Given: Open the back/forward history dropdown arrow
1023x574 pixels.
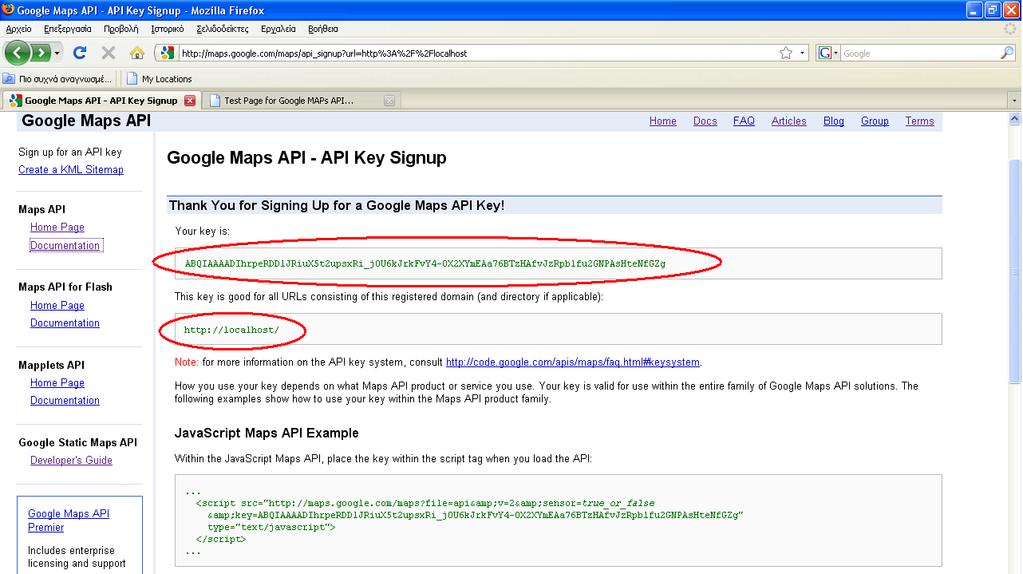Looking at the screenshot, I should [x=57, y=53].
